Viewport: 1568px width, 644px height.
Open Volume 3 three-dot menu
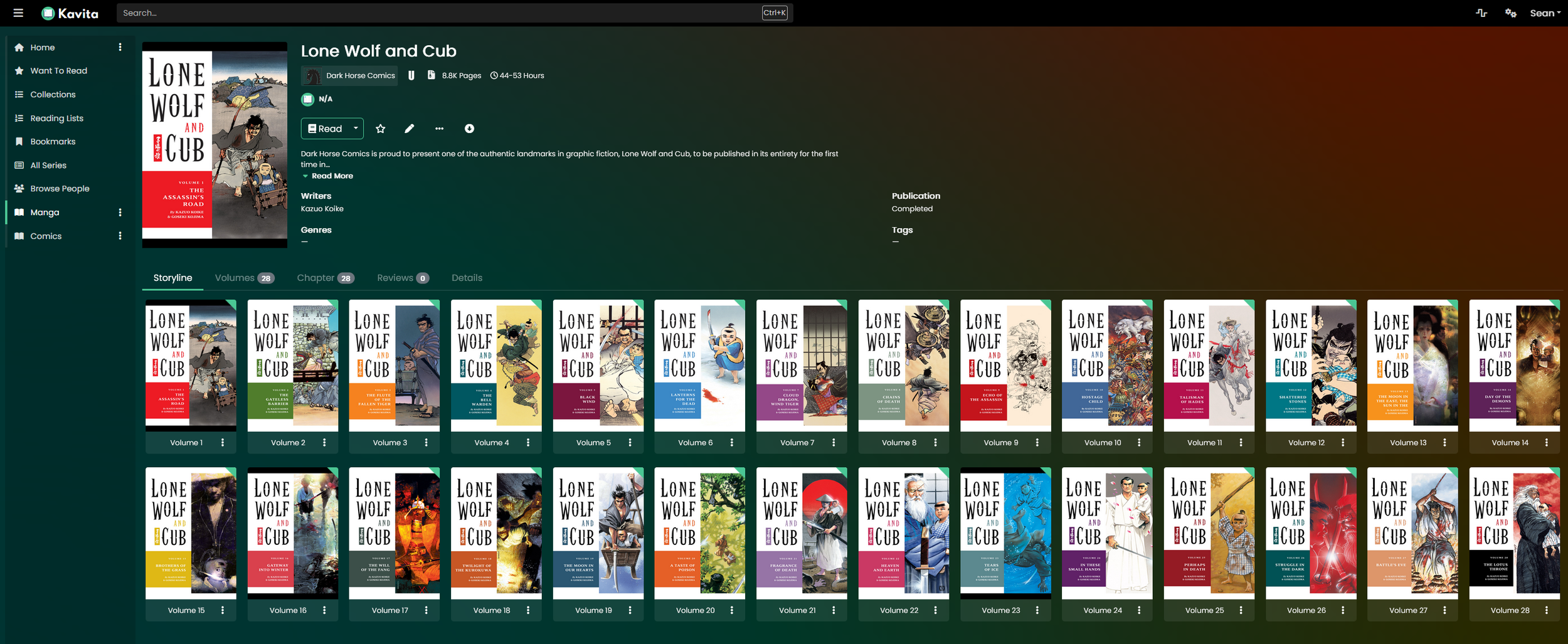pos(426,443)
